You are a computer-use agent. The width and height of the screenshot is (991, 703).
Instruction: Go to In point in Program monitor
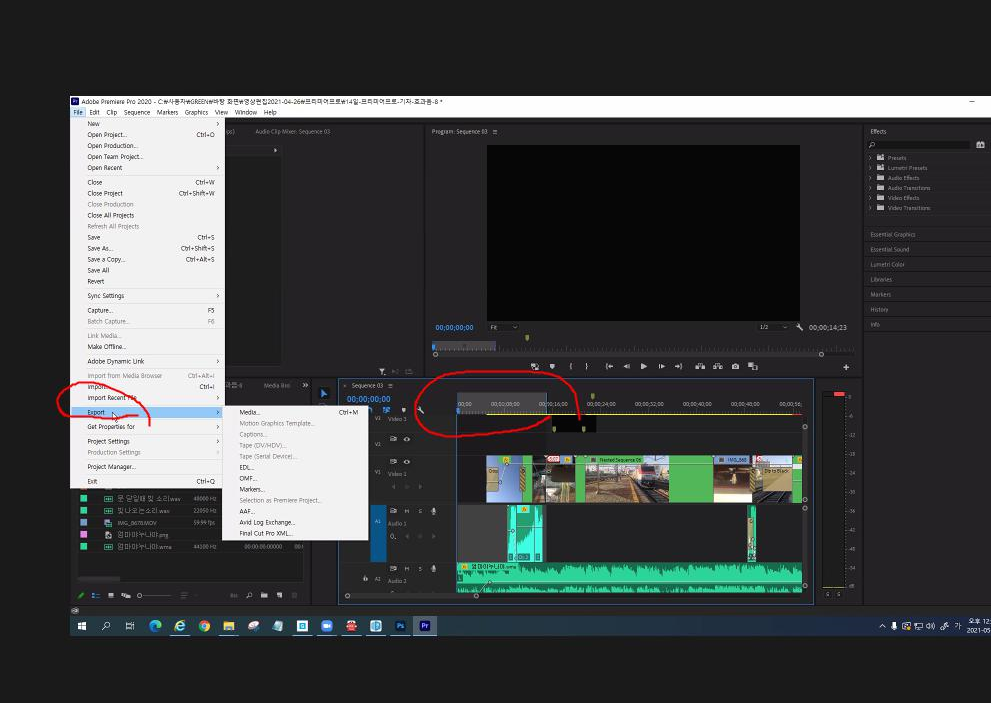tap(609, 366)
